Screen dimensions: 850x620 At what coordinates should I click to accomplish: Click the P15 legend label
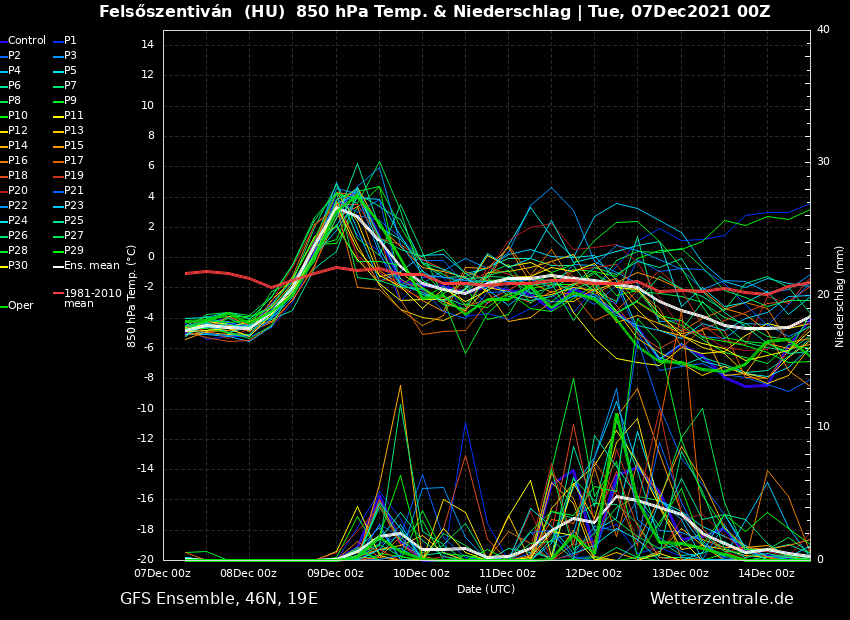click(73, 146)
